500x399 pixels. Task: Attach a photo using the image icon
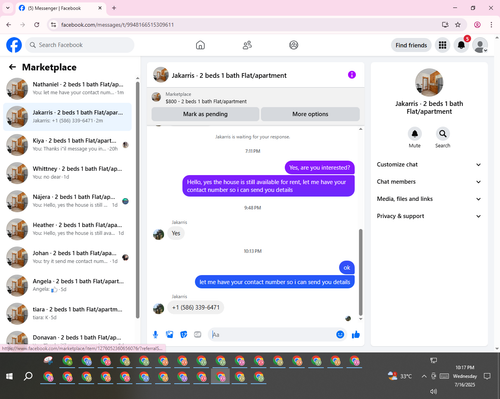(170, 334)
